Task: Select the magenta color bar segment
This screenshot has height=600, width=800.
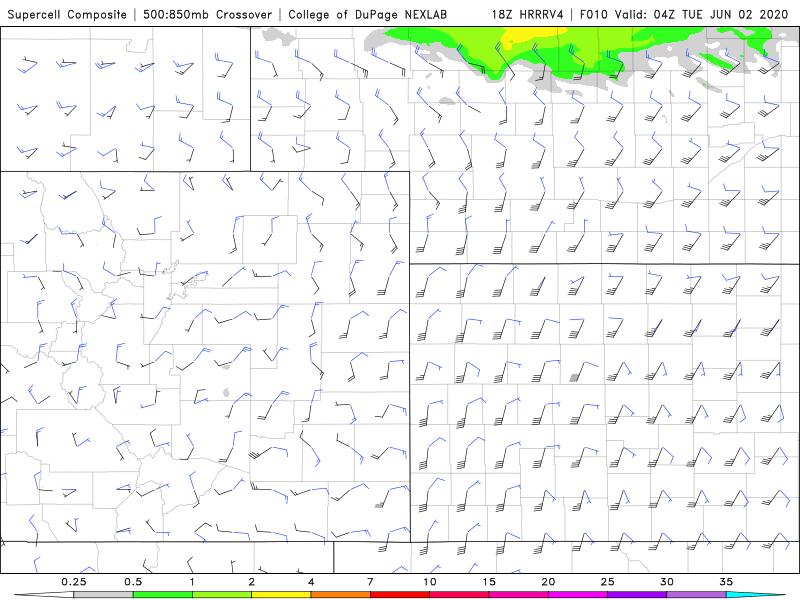Action: point(578,595)
